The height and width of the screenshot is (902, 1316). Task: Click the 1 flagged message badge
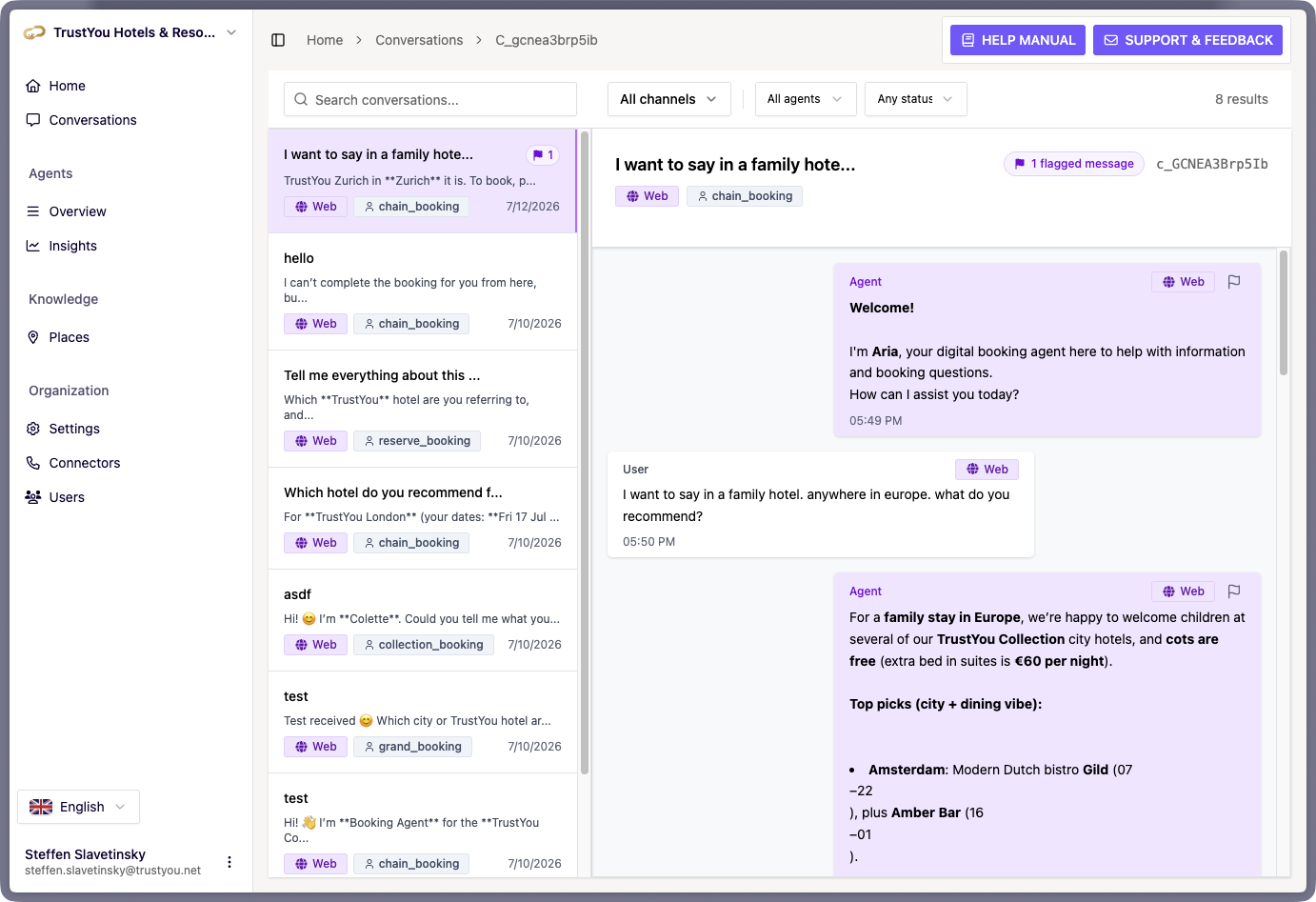tap(1074, 164)
